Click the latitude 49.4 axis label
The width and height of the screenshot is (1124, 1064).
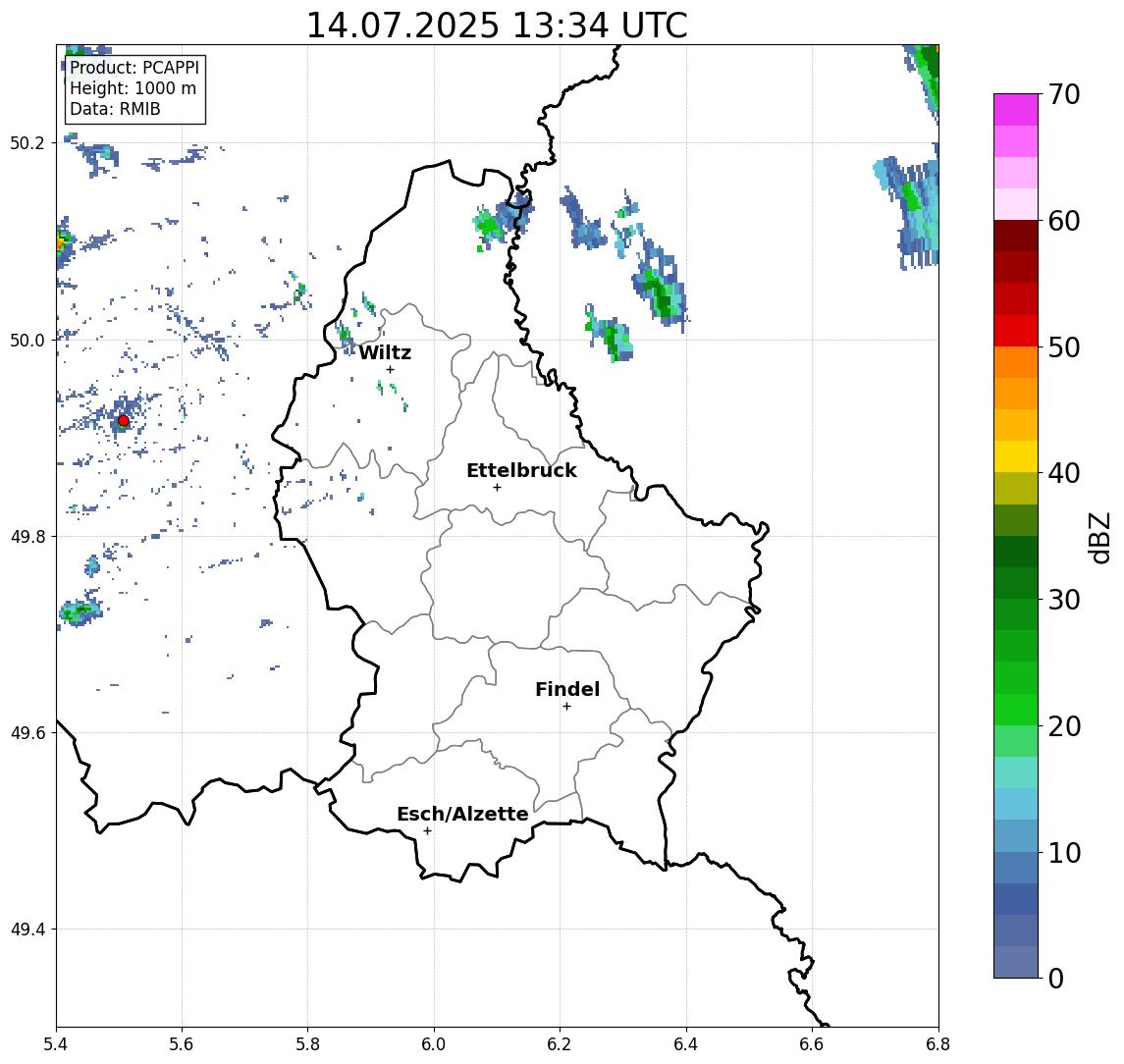27,930
